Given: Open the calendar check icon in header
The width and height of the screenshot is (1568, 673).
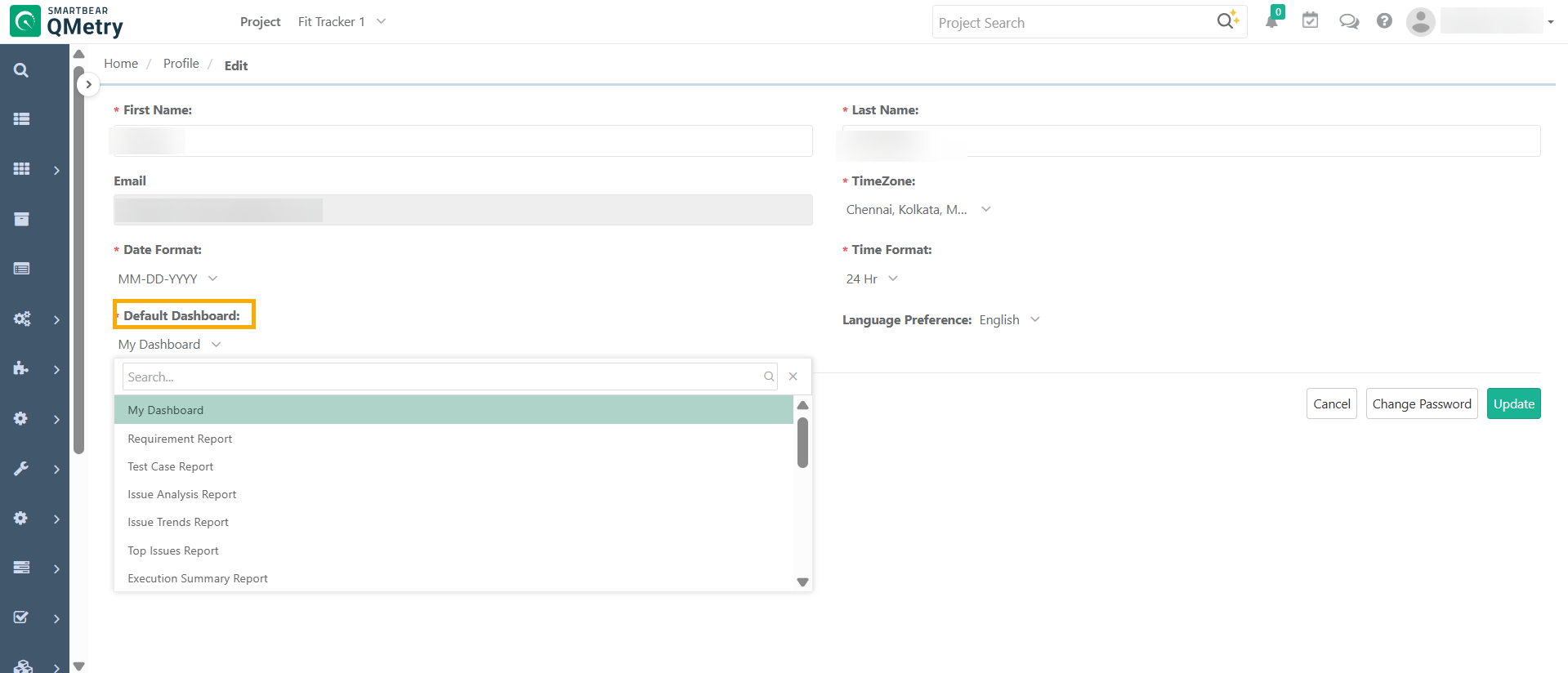Looking at the screenshot, I should click(1310, 20).
